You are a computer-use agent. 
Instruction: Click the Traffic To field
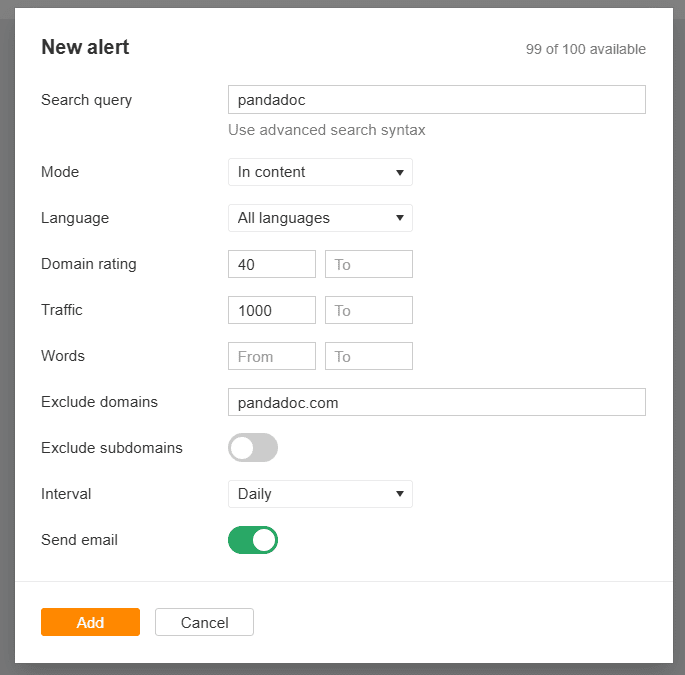[369, 310]
